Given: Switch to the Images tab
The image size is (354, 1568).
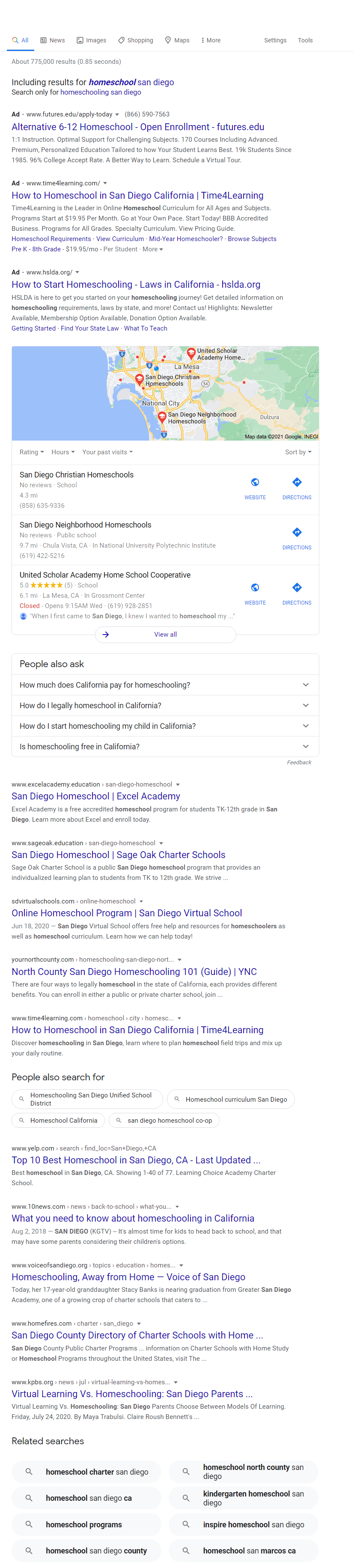Looking at the screenshot, I should click(91, 40).
